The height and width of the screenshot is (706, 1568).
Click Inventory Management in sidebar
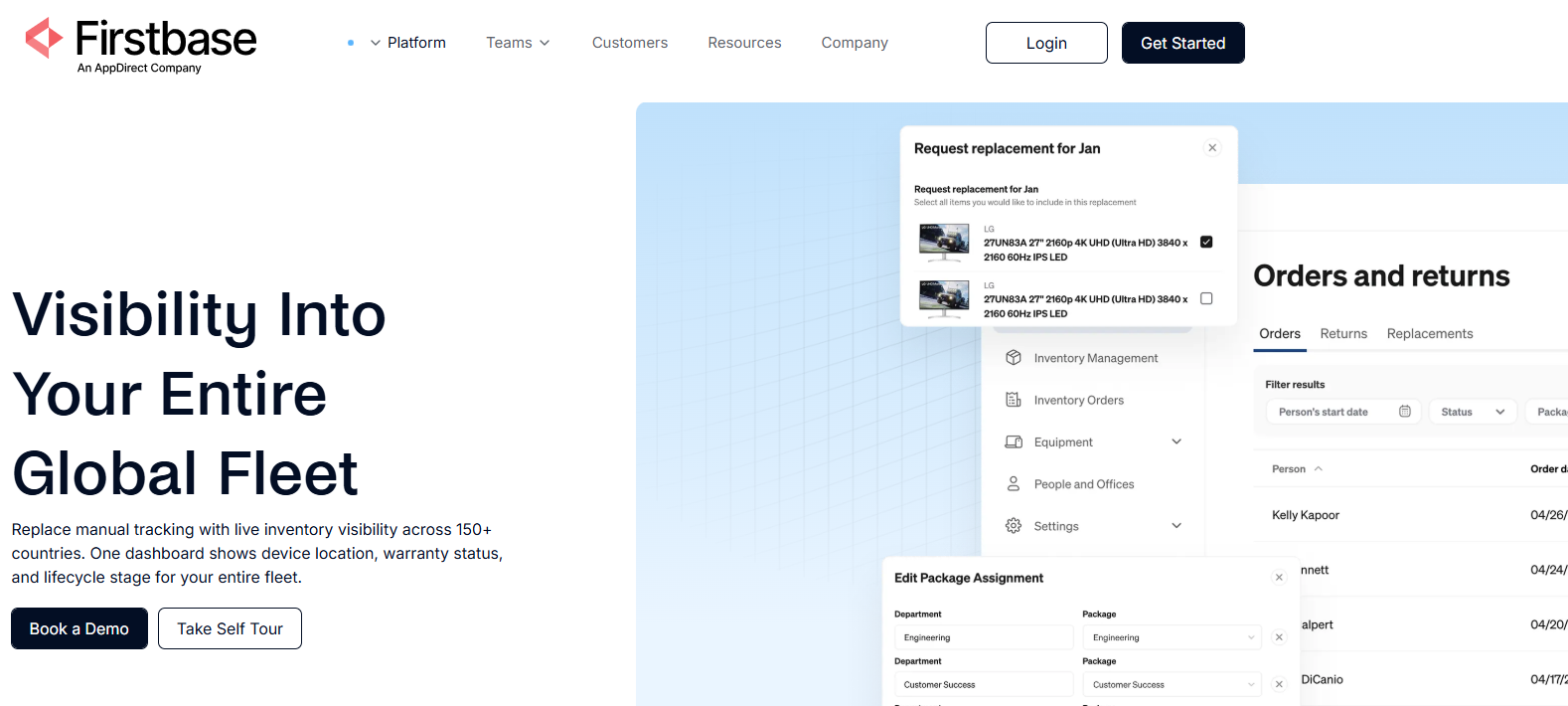click(1096, 358)
